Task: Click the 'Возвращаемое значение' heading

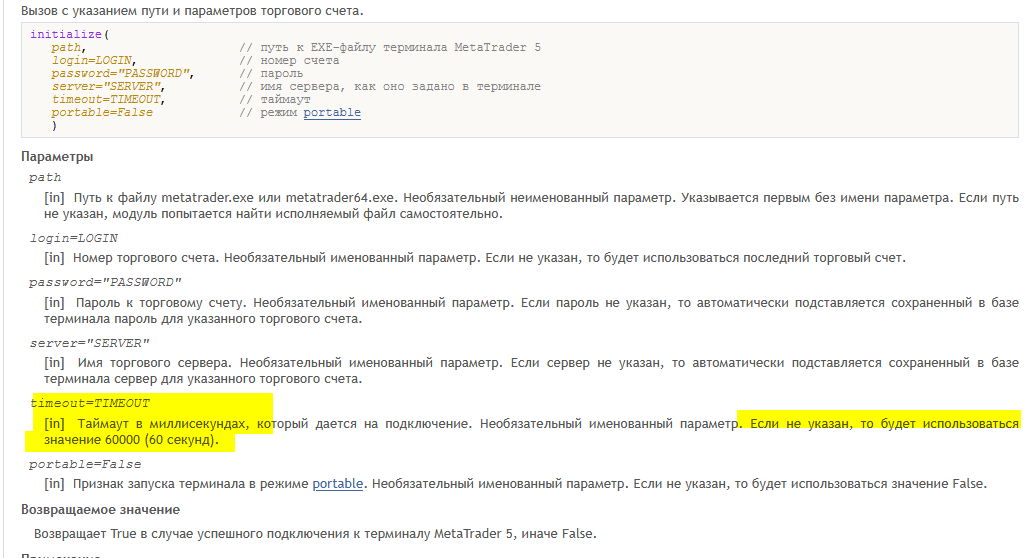Action: 100,510
